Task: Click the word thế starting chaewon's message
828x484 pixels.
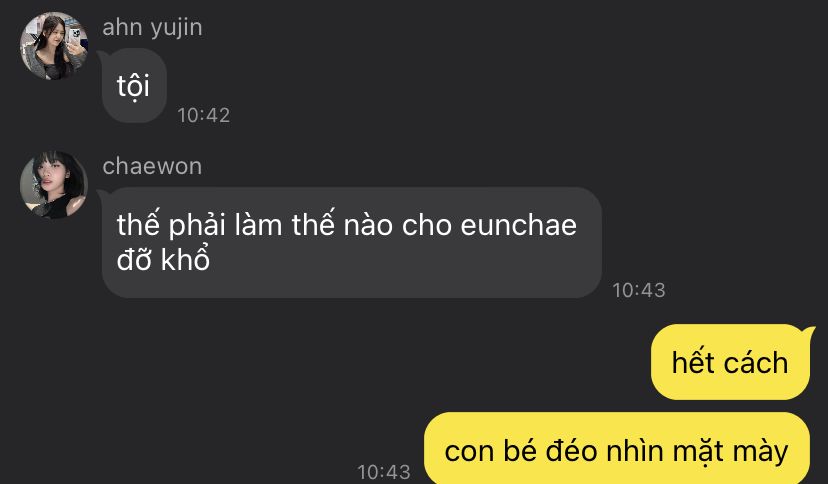Action: (x=135, y=224)
